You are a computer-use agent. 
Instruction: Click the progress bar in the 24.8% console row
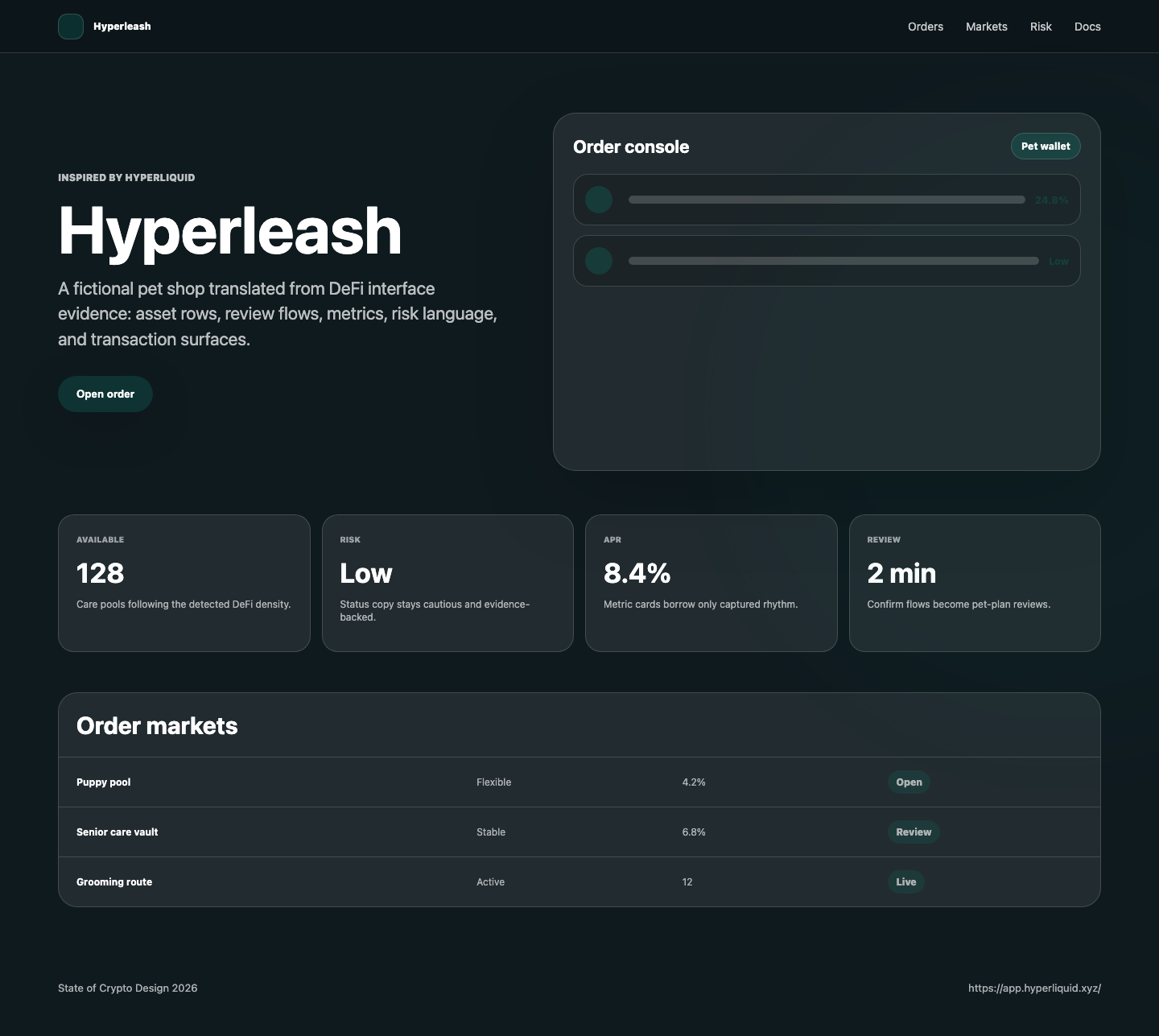pos(827,200)
